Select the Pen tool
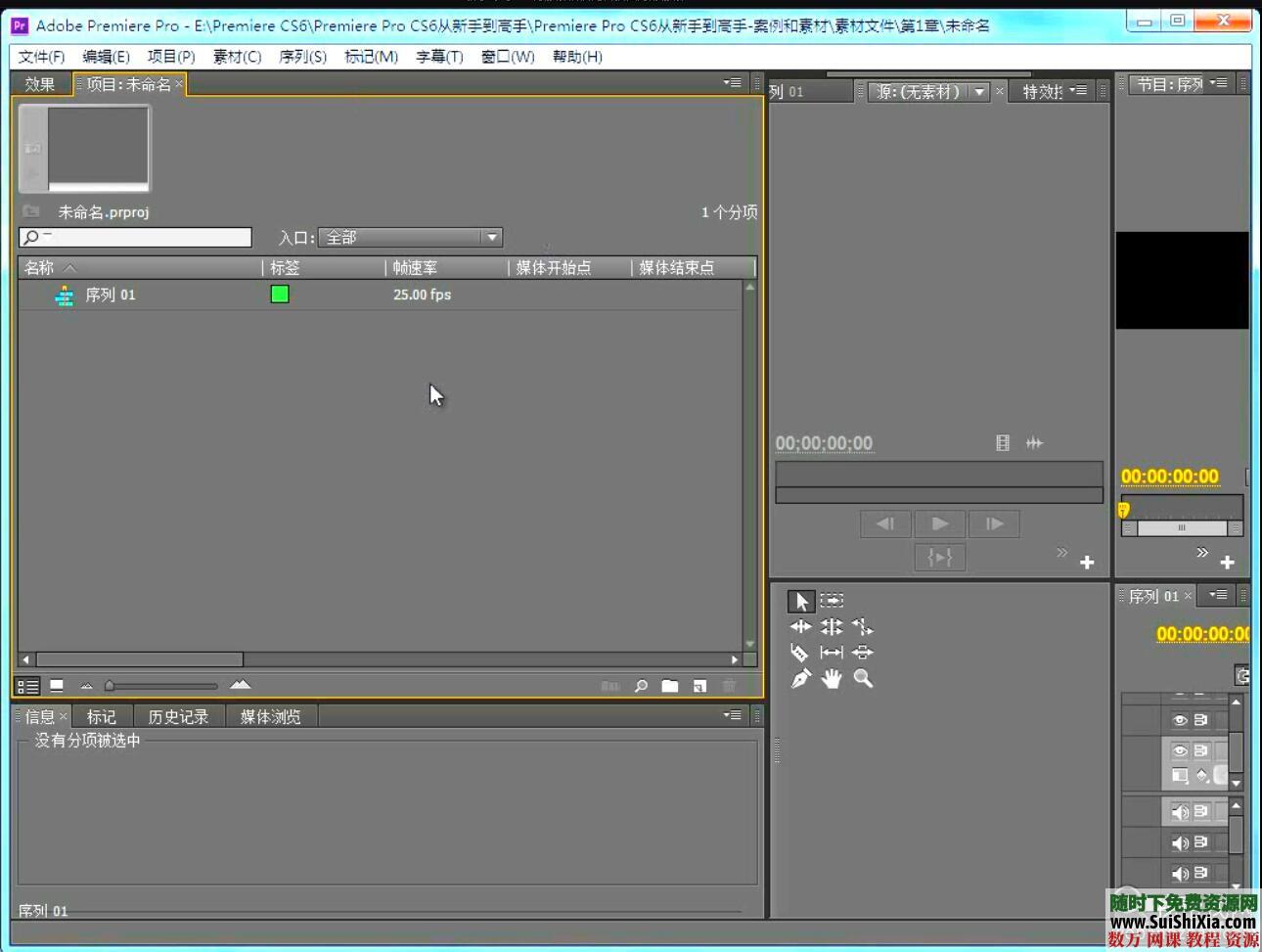Image resolution: width=1262 pixels, height=952 pixels. pos(800,678)
